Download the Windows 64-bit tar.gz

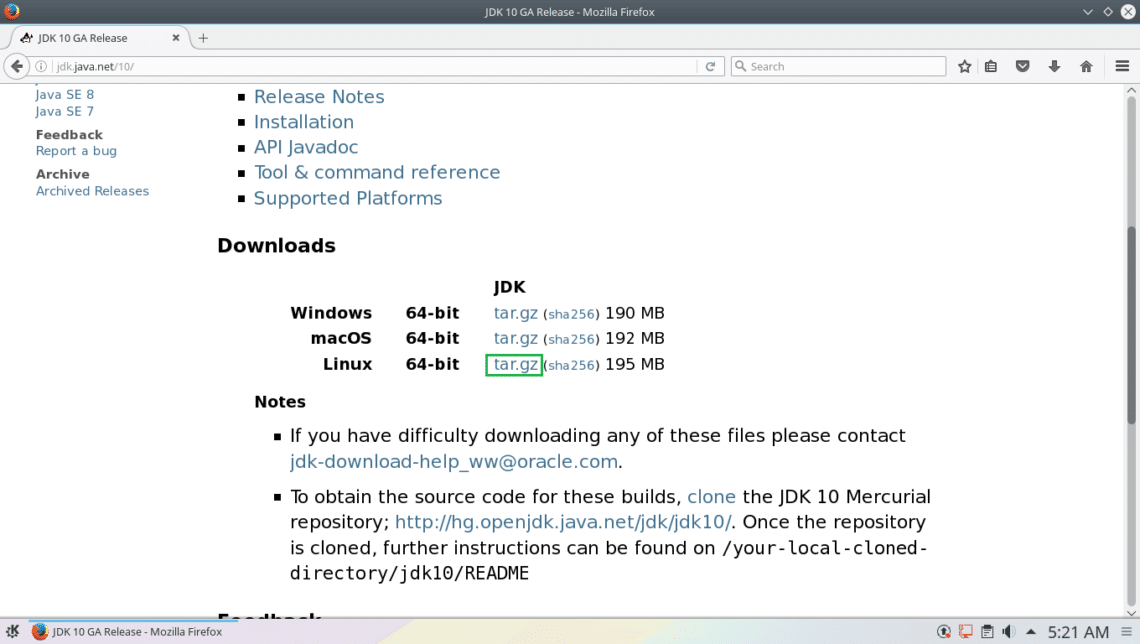[x=515, y=313]
